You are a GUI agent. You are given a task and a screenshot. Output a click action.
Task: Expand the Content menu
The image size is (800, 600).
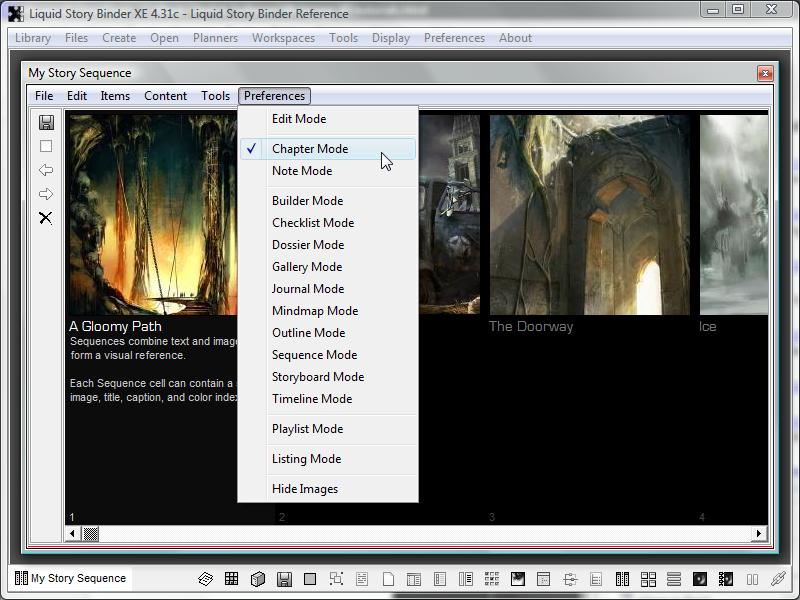tap(165, 96)
